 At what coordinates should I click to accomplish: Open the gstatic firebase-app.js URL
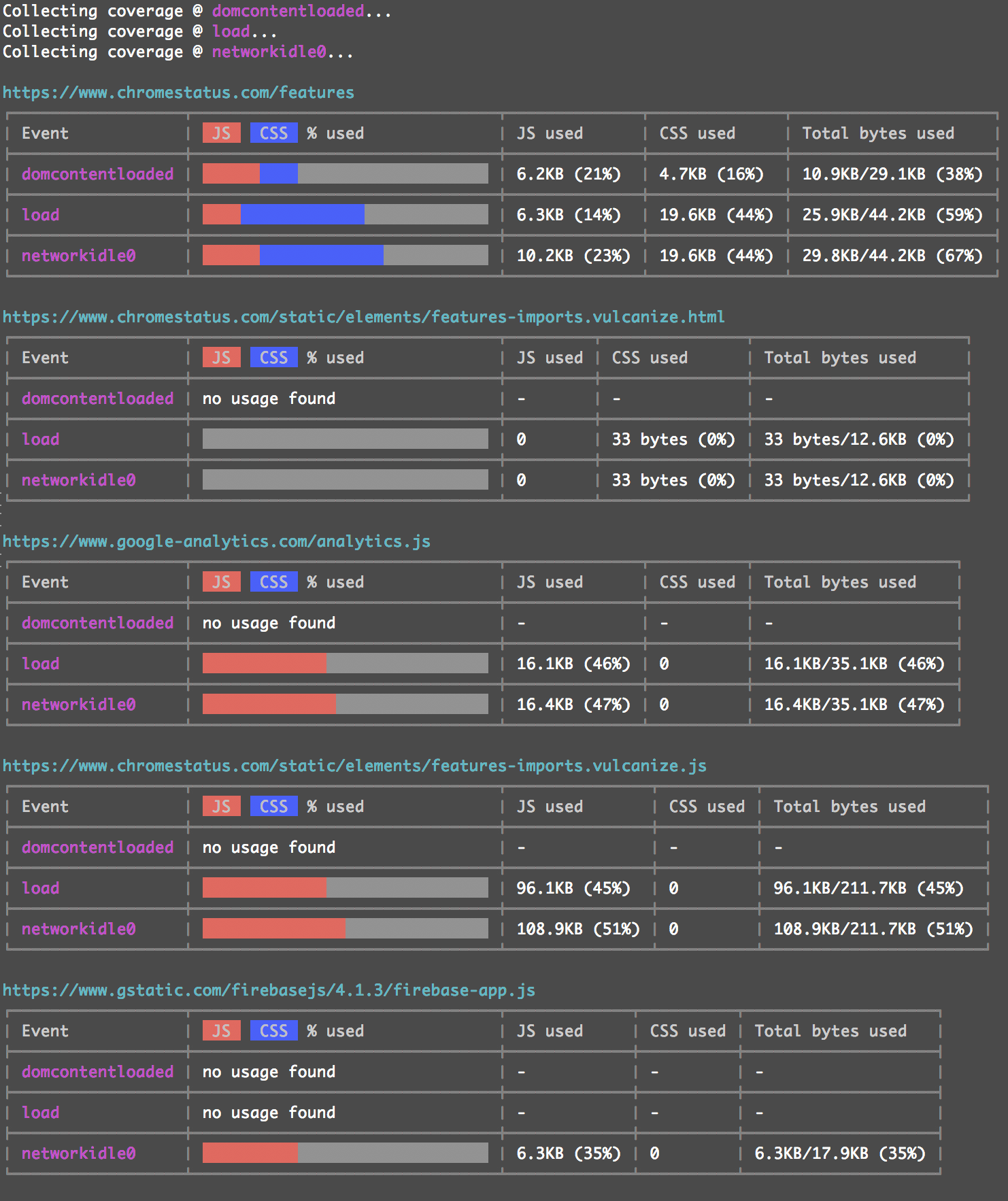269,990
